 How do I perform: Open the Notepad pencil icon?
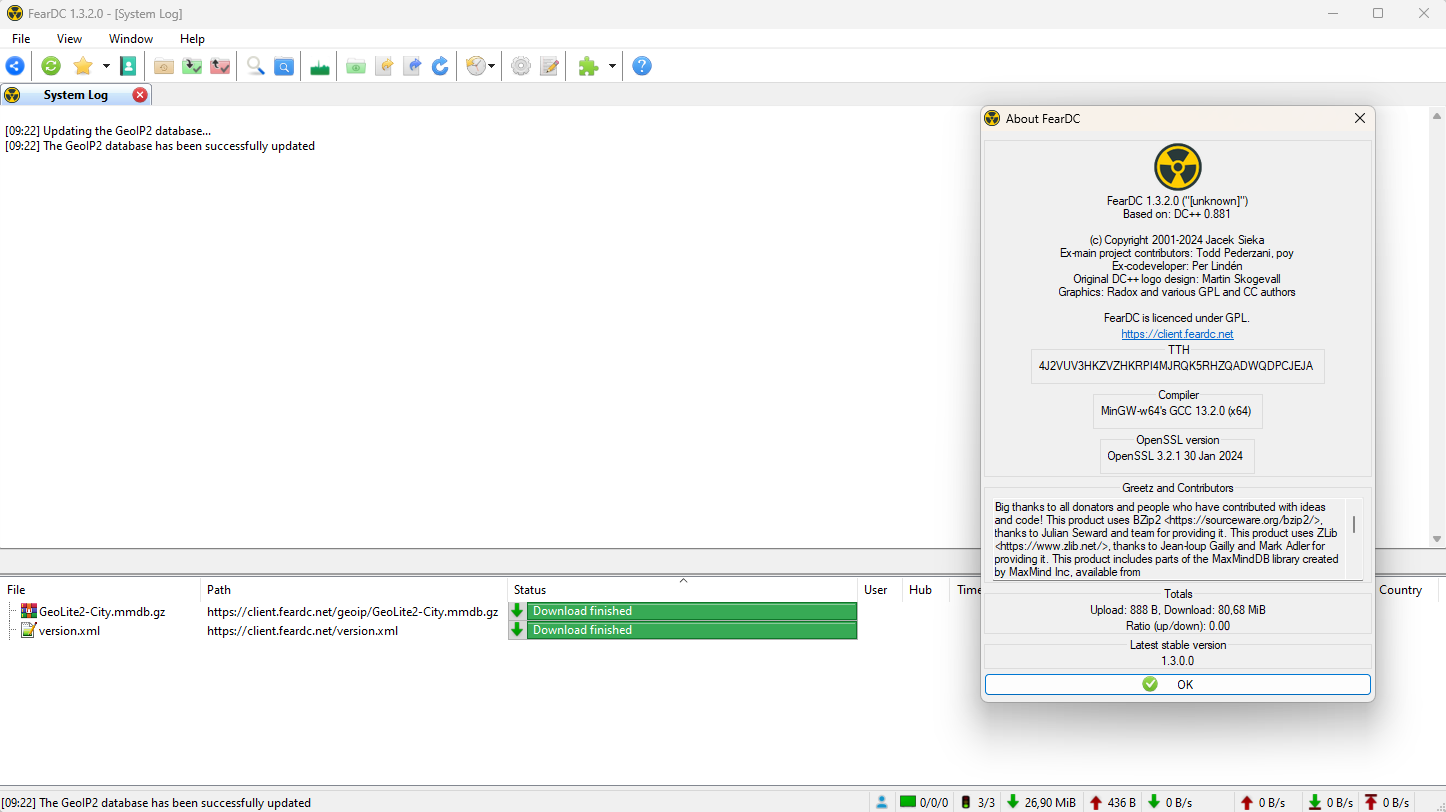point(549,66)
